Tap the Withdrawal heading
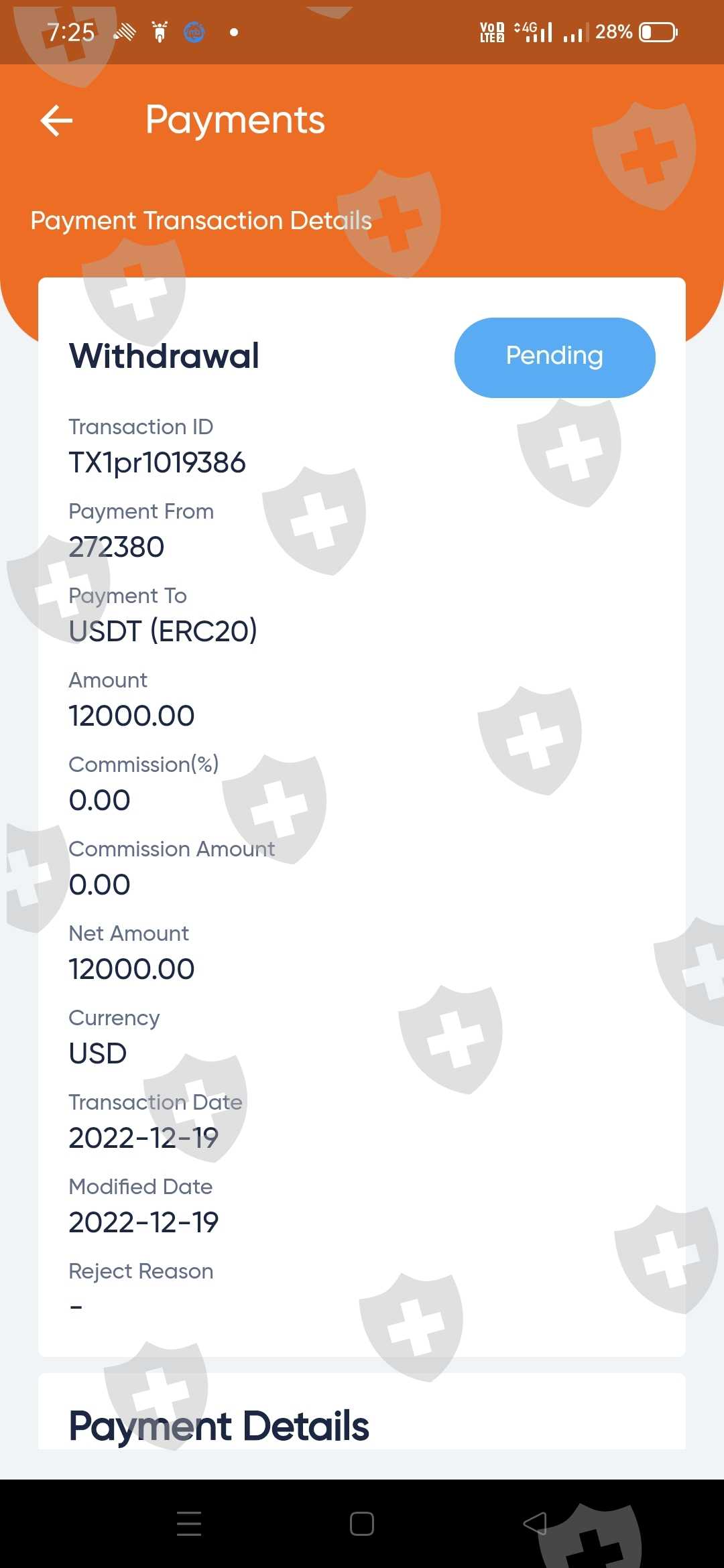 click(164, 356)
